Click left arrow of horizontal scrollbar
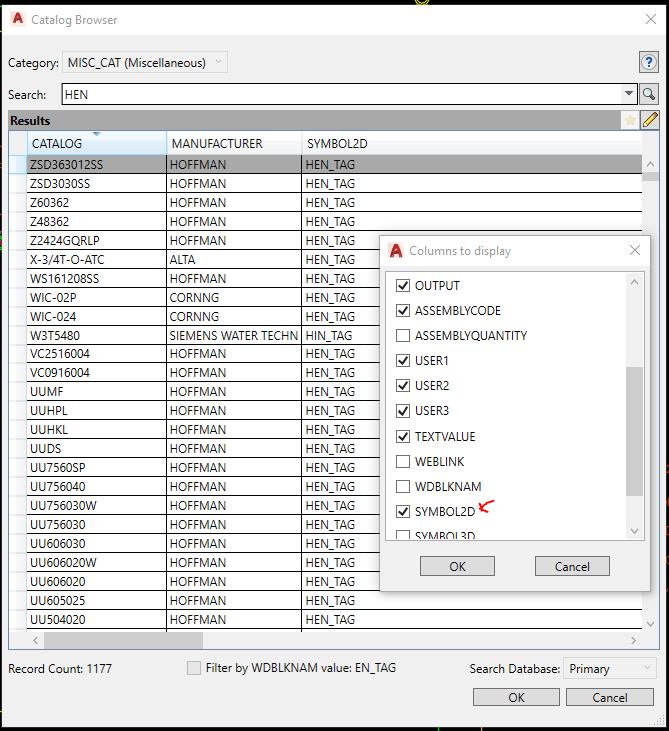Screen dimensions: 669x731 [35, 640]
